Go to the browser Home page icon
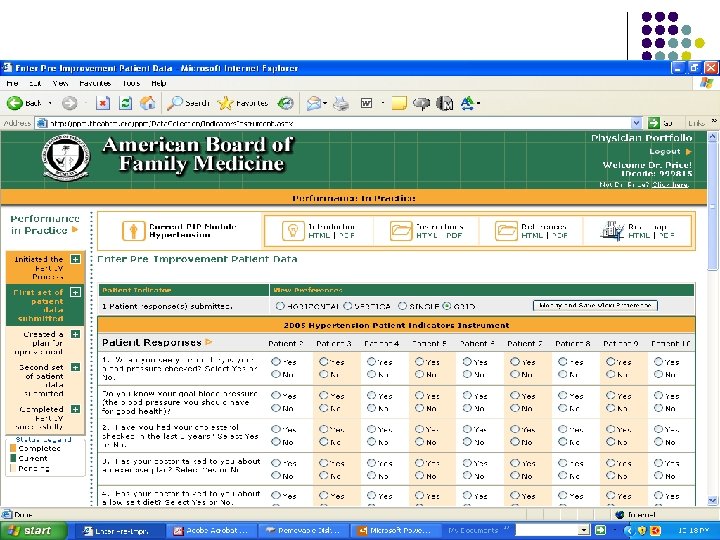 pos(148,103)
